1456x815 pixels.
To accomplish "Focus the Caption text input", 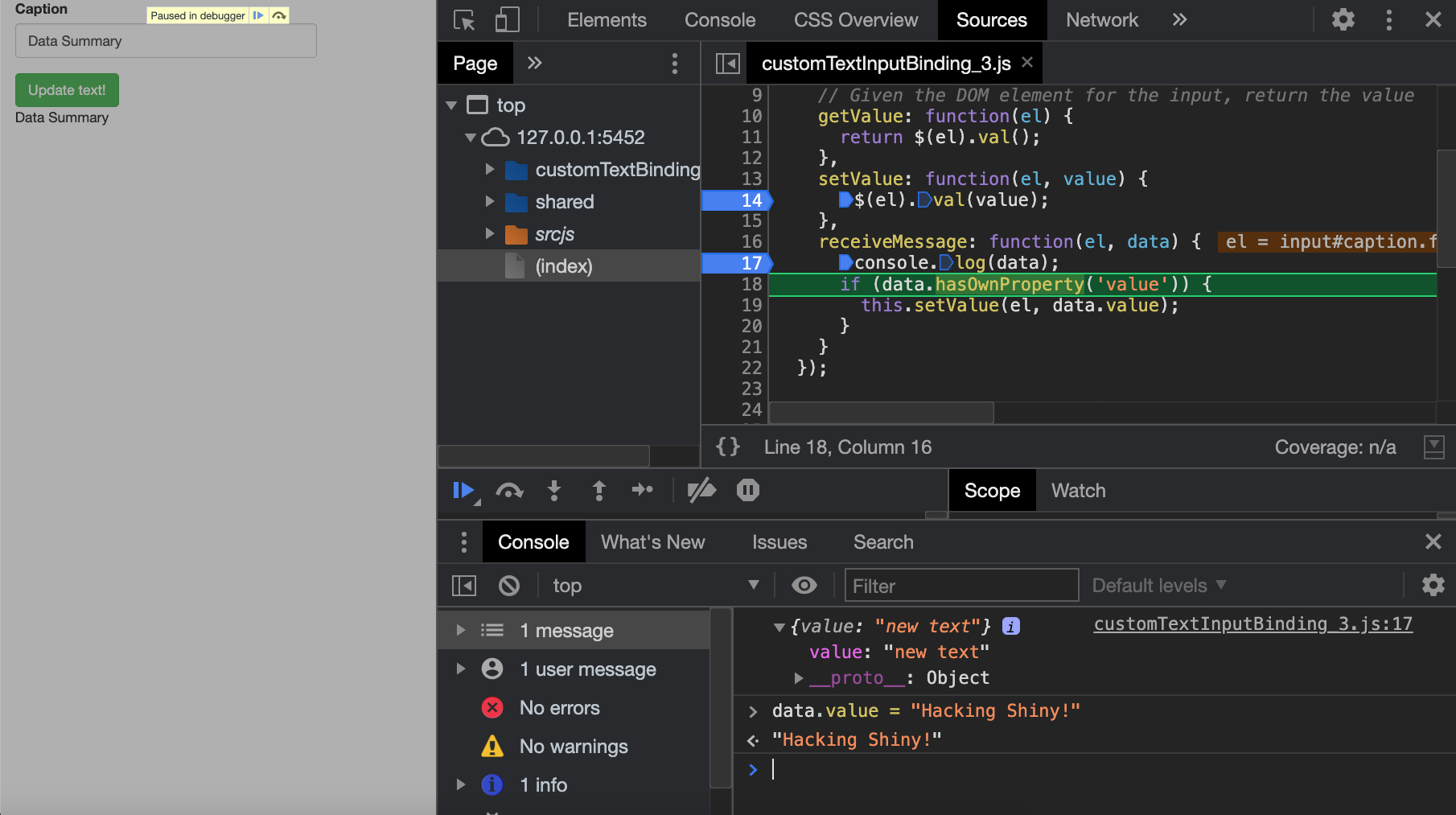I will tap(166, 41).
